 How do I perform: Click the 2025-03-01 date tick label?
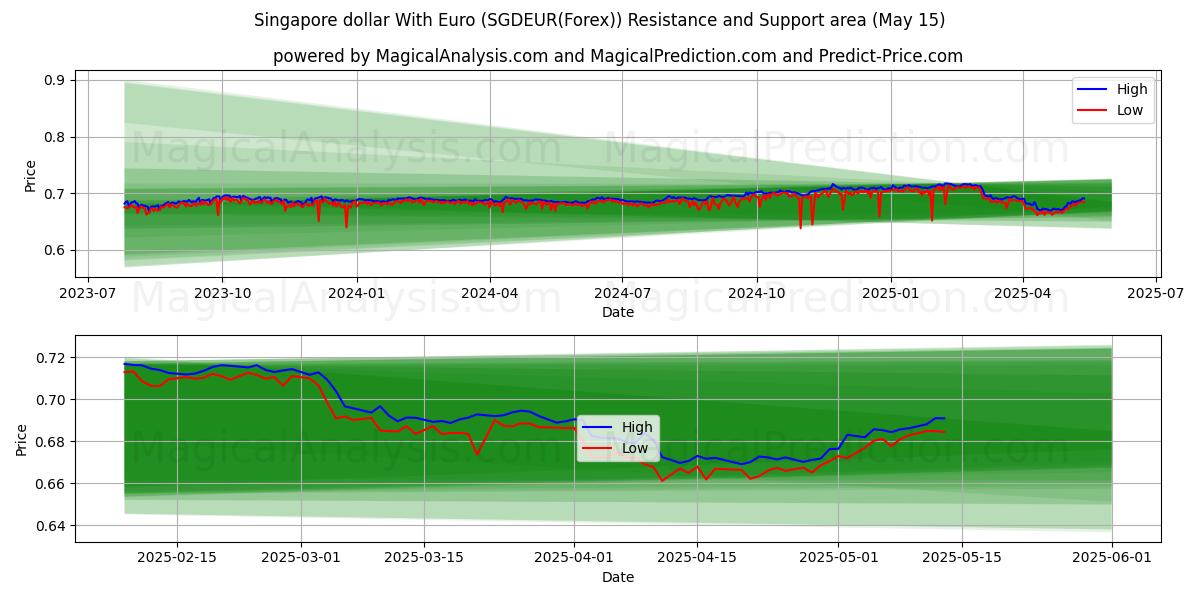point(301,559)
